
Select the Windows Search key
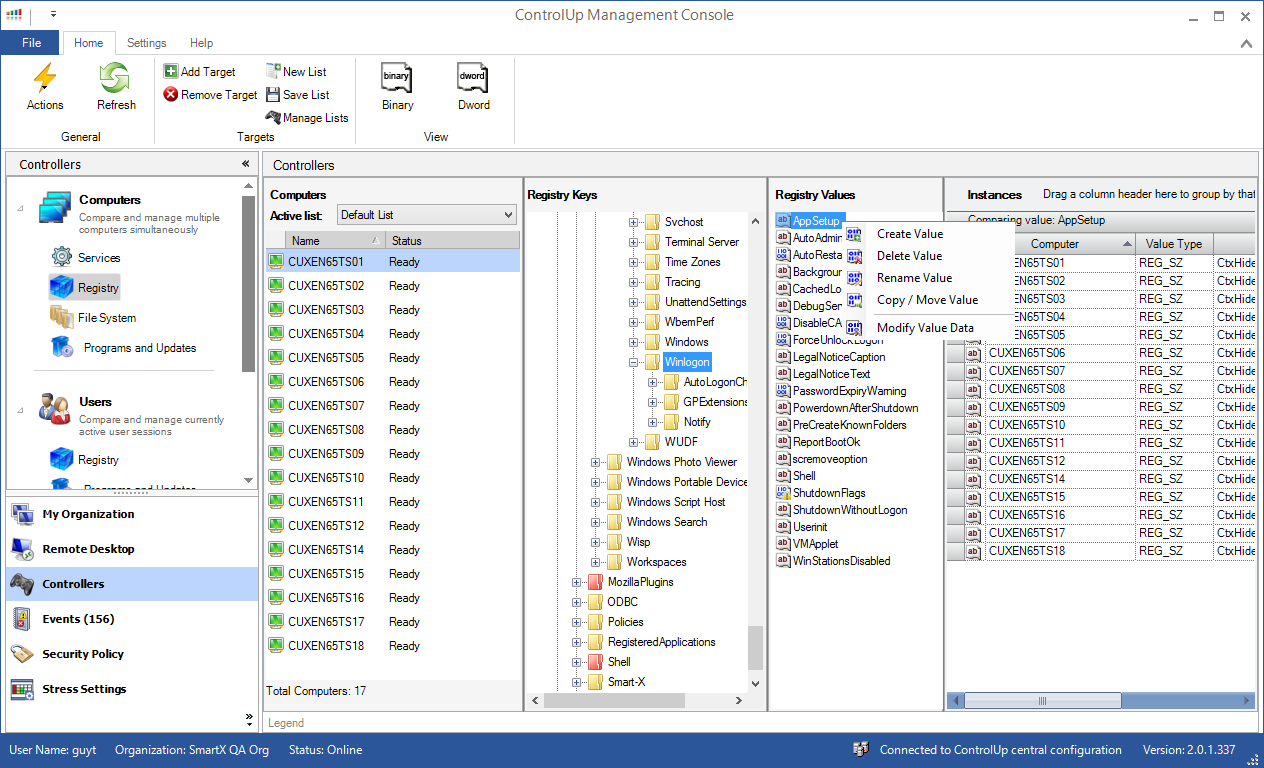(667, 522)
